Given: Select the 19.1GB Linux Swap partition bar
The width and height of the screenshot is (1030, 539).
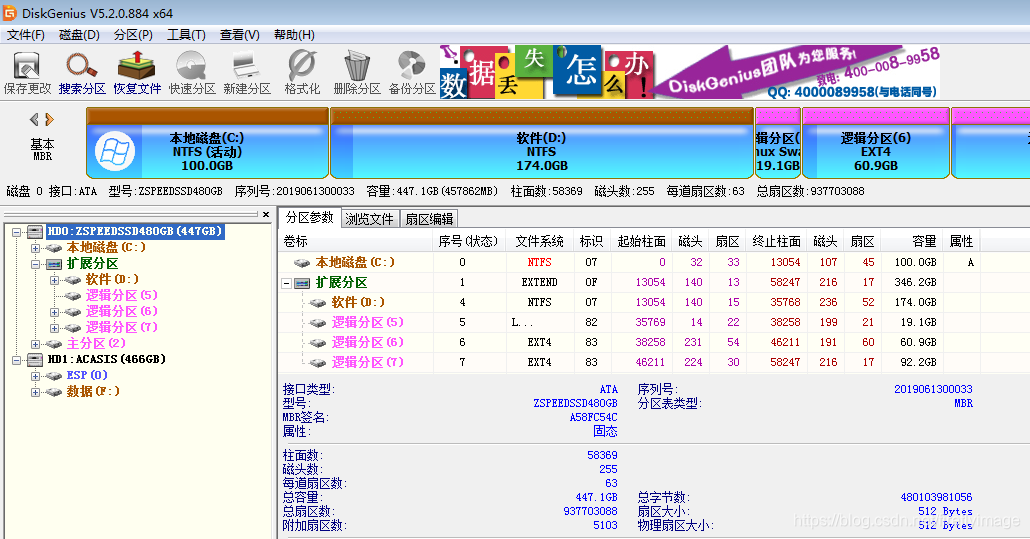Looking at the screenshot, I should tap(778, 143).
